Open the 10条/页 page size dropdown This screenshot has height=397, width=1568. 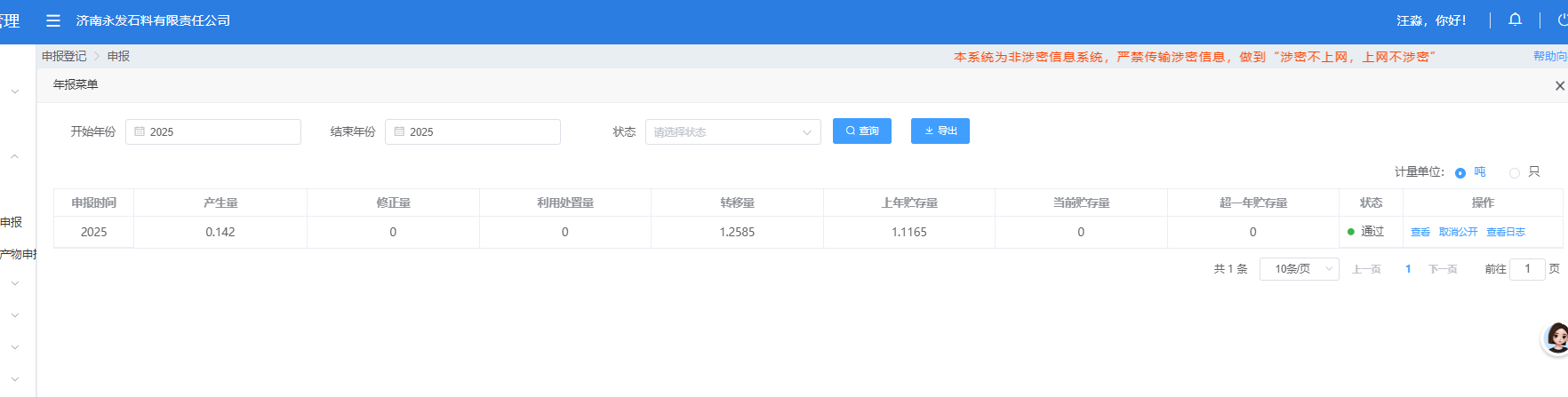(1299, 269)
